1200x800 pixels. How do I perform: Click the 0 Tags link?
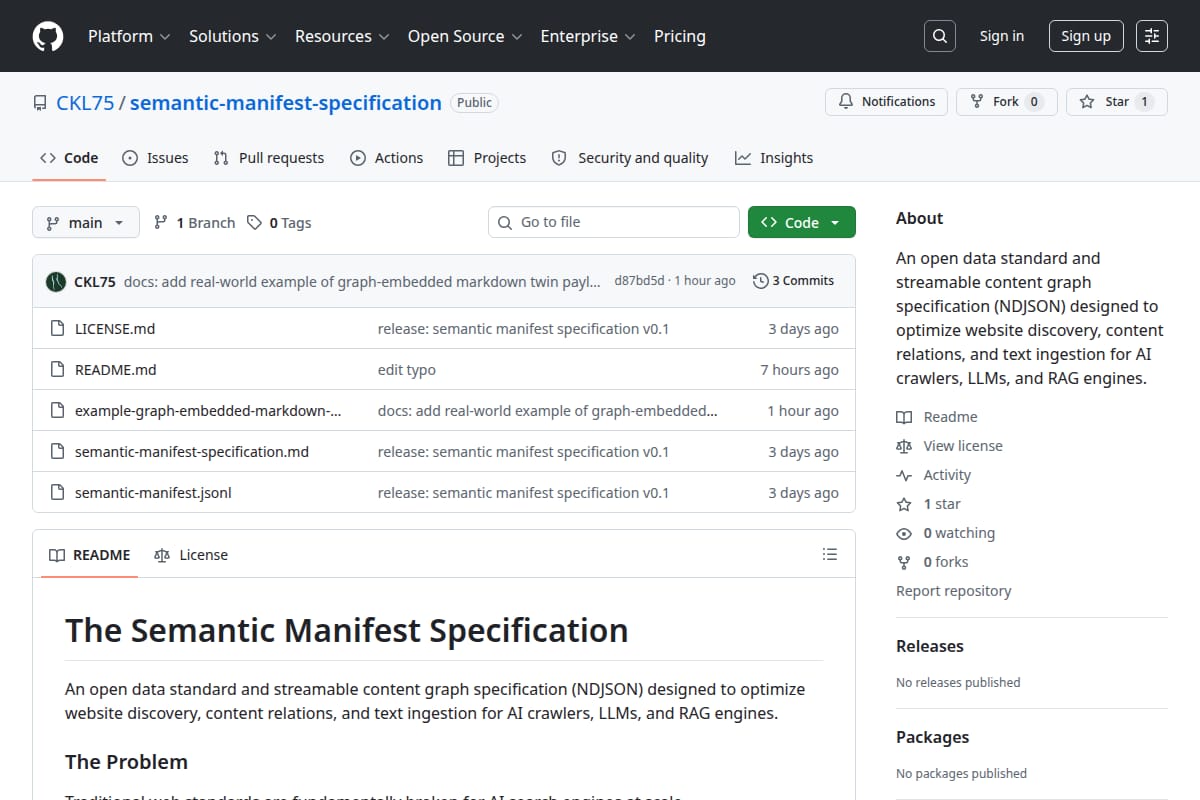(x=280, y=222)
